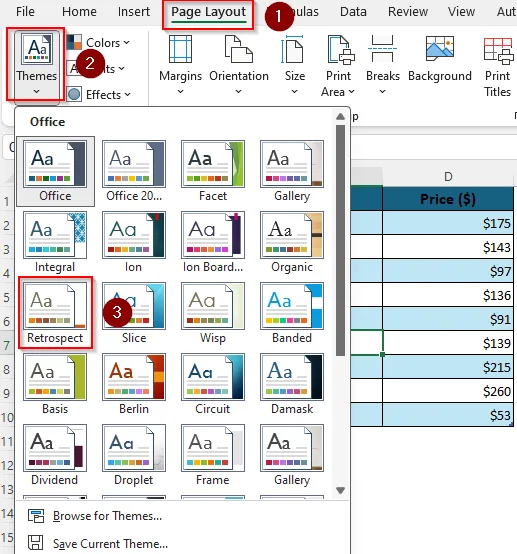Switch to the Insert tab
This screenshot has width=517, height=554.
point(134,12)
